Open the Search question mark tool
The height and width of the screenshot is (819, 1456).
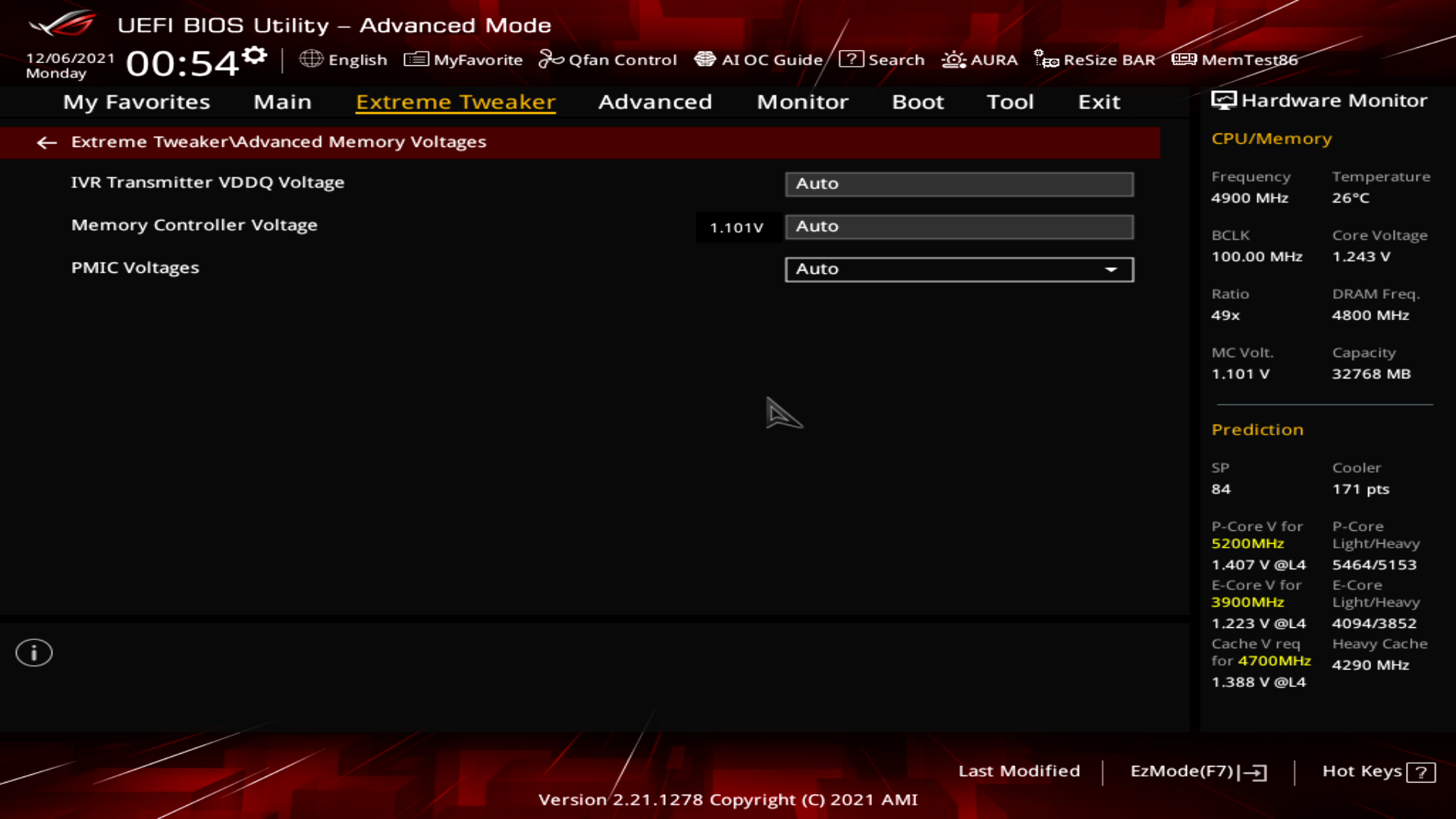click(852, 59)
